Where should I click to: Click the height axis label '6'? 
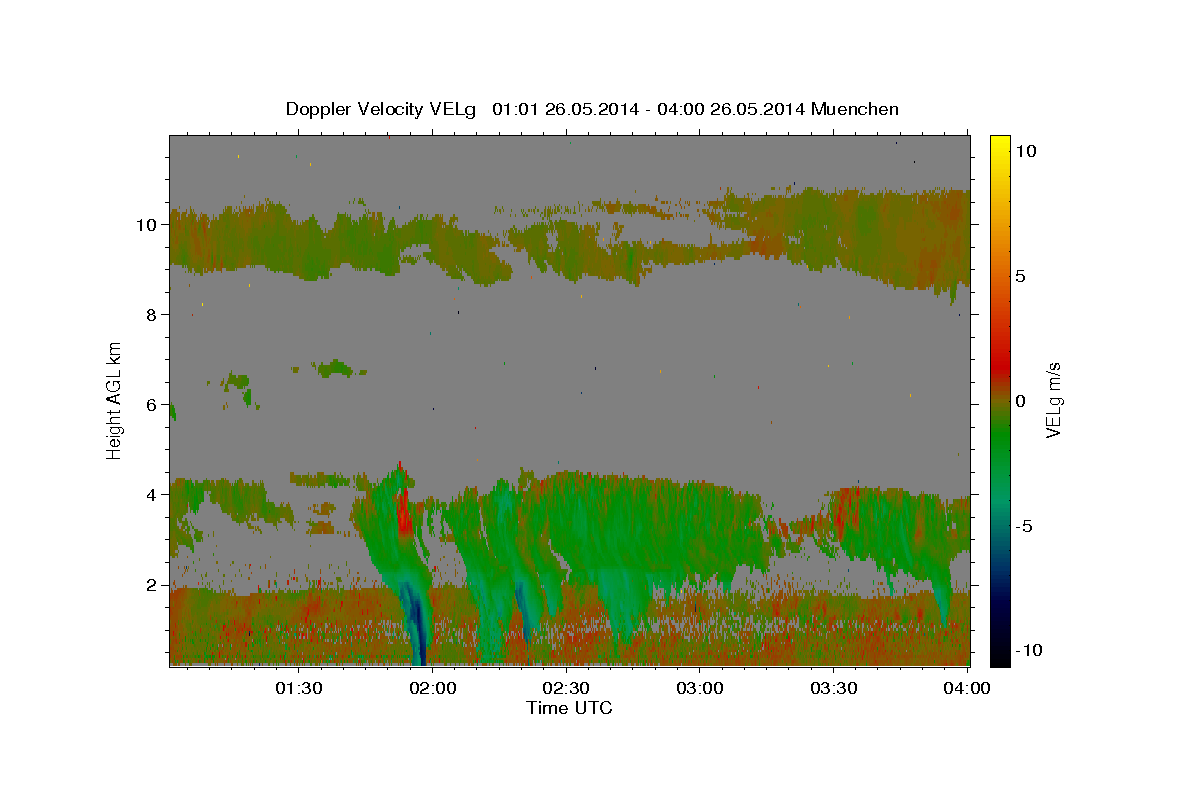(x=153, y=405)
